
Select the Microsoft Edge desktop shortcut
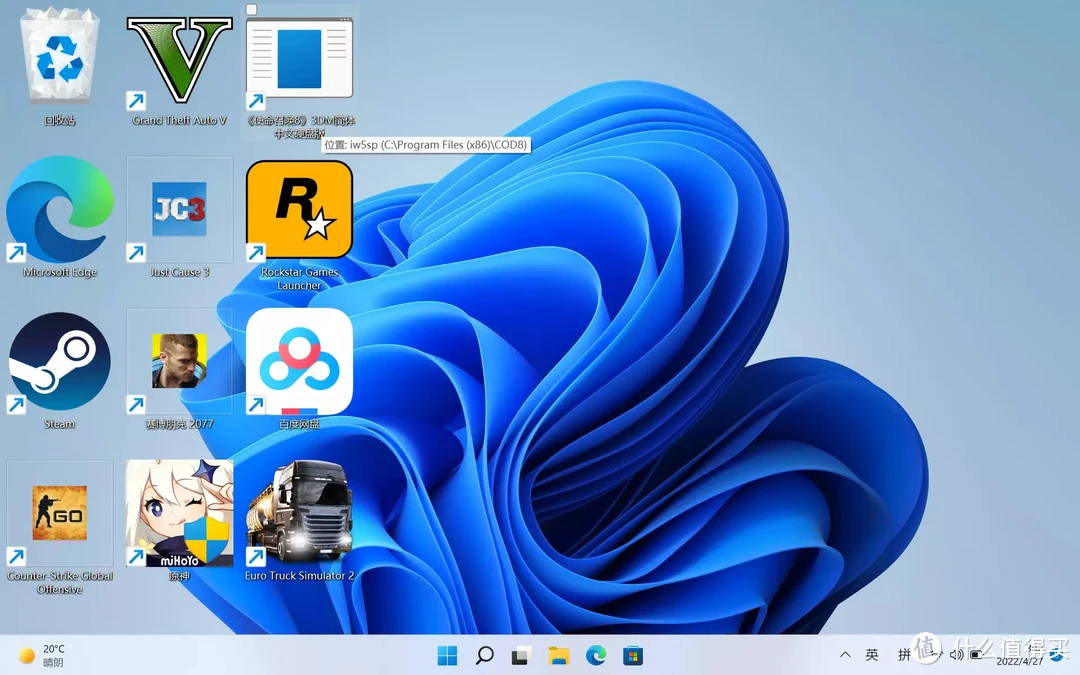click(60, 209)
